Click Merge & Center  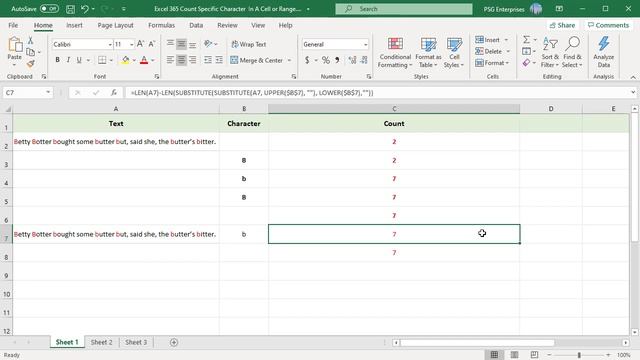(x=256, y=60)
